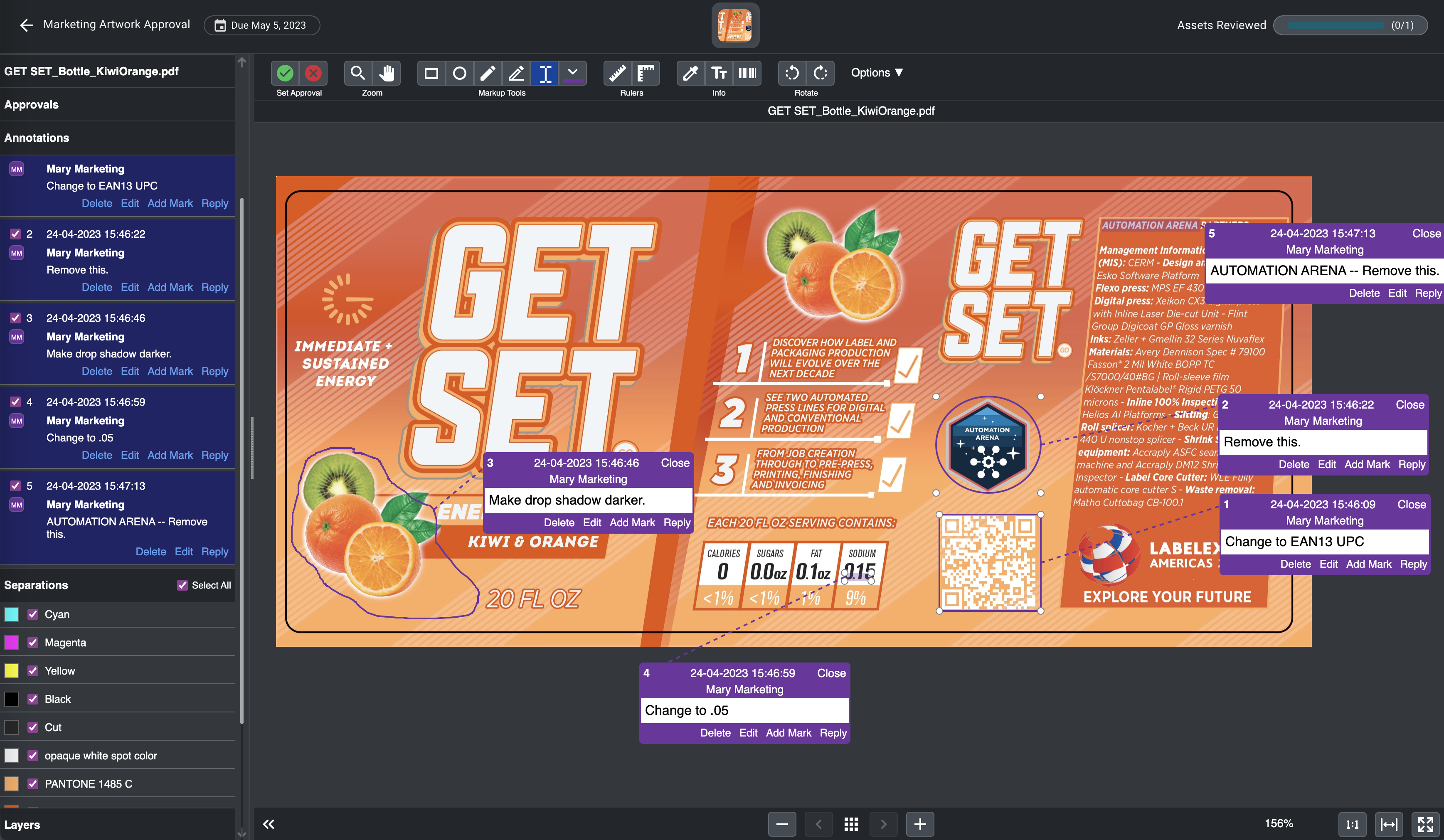Select the text cursor markup tool
The width and height of the screenshot is (1444, 840).
tap(545, 73)
